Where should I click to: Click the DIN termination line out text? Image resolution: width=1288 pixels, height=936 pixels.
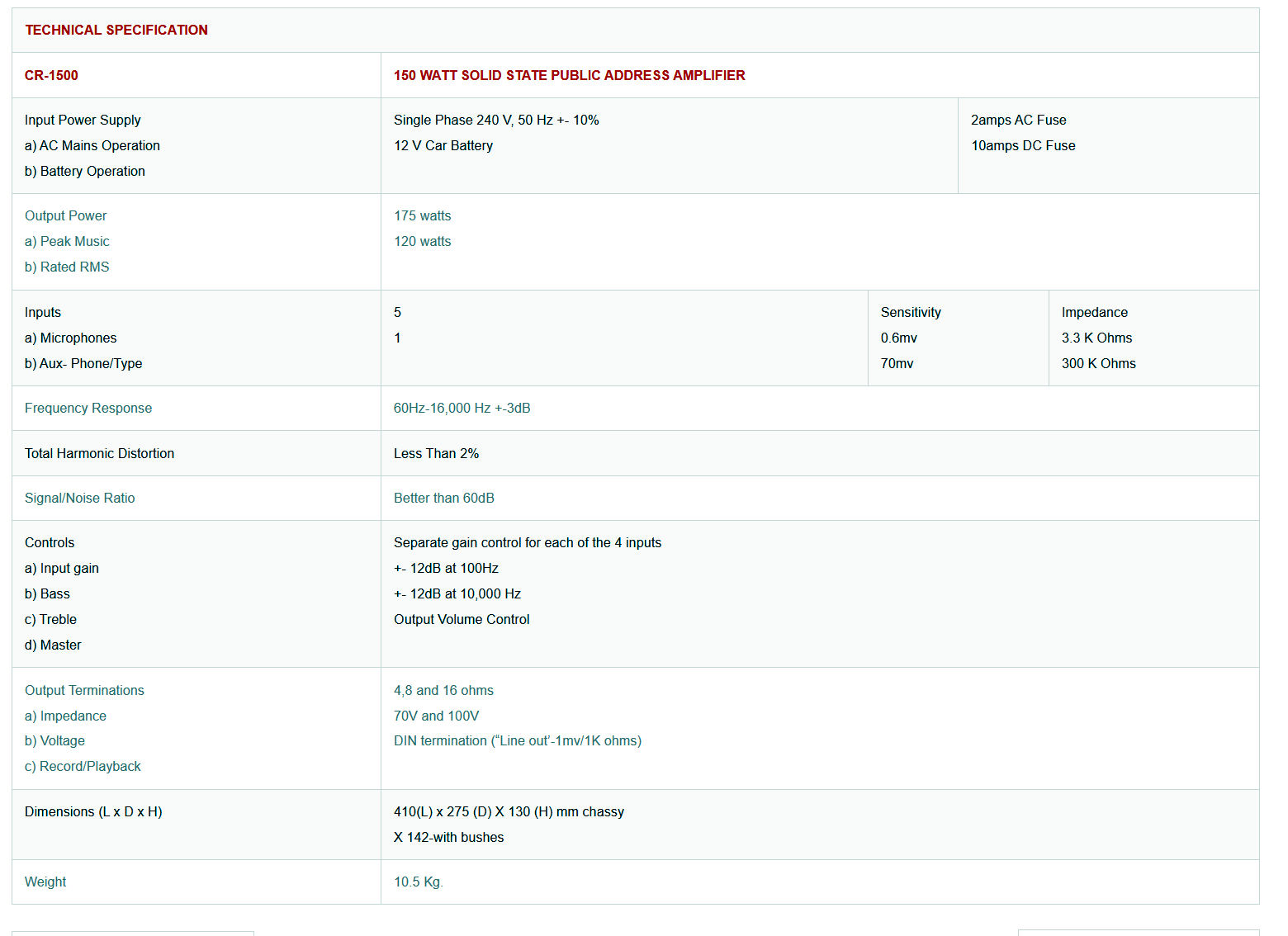(x=517, y=740)
